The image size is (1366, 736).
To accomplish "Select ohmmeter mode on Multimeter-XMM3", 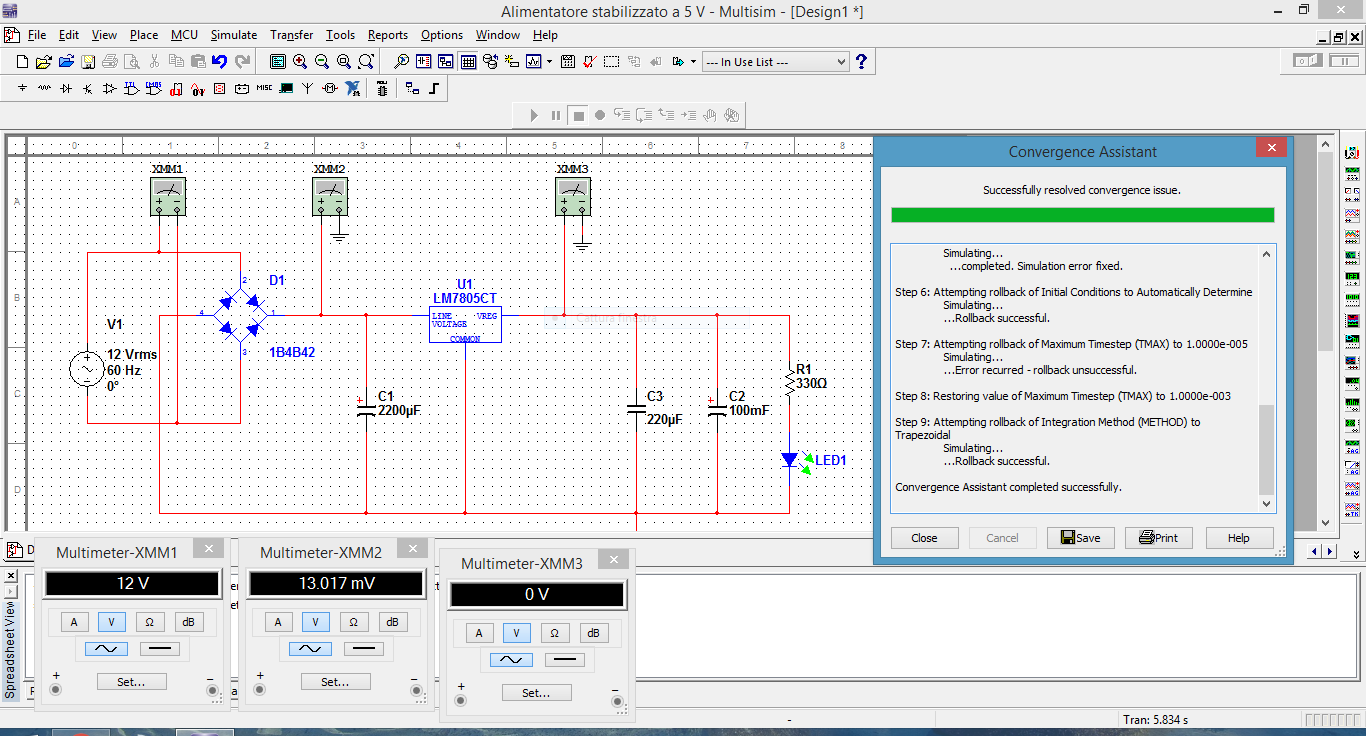I will coord(554,633).
